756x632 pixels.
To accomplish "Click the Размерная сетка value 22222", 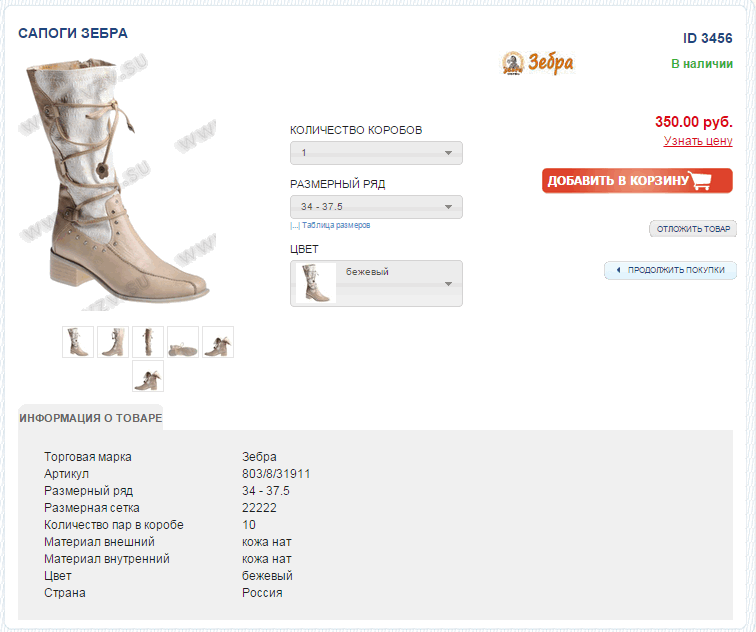I will tap(259, 508).
